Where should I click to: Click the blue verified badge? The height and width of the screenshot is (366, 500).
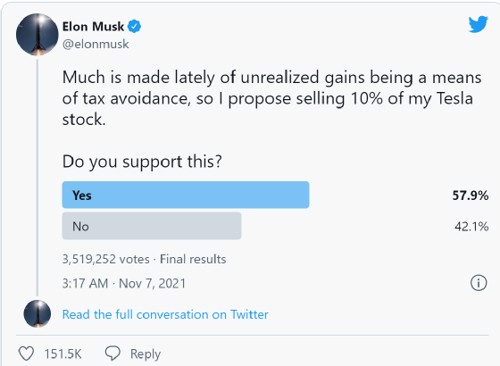(x=134, y=26)
